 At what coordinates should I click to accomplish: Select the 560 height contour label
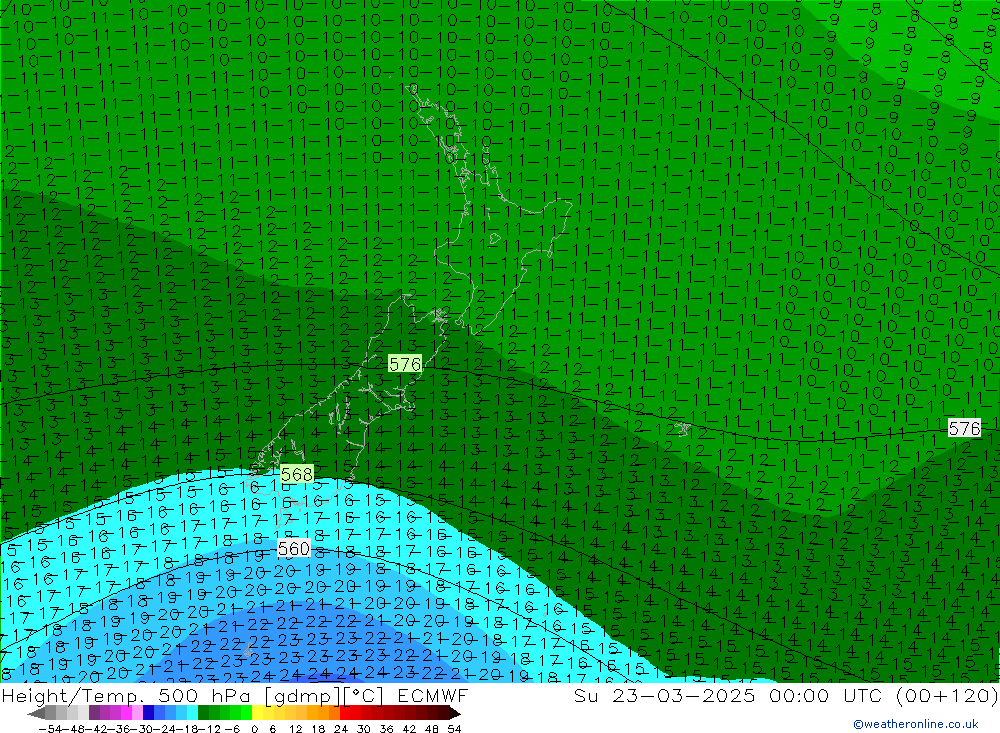click(294, 549)
